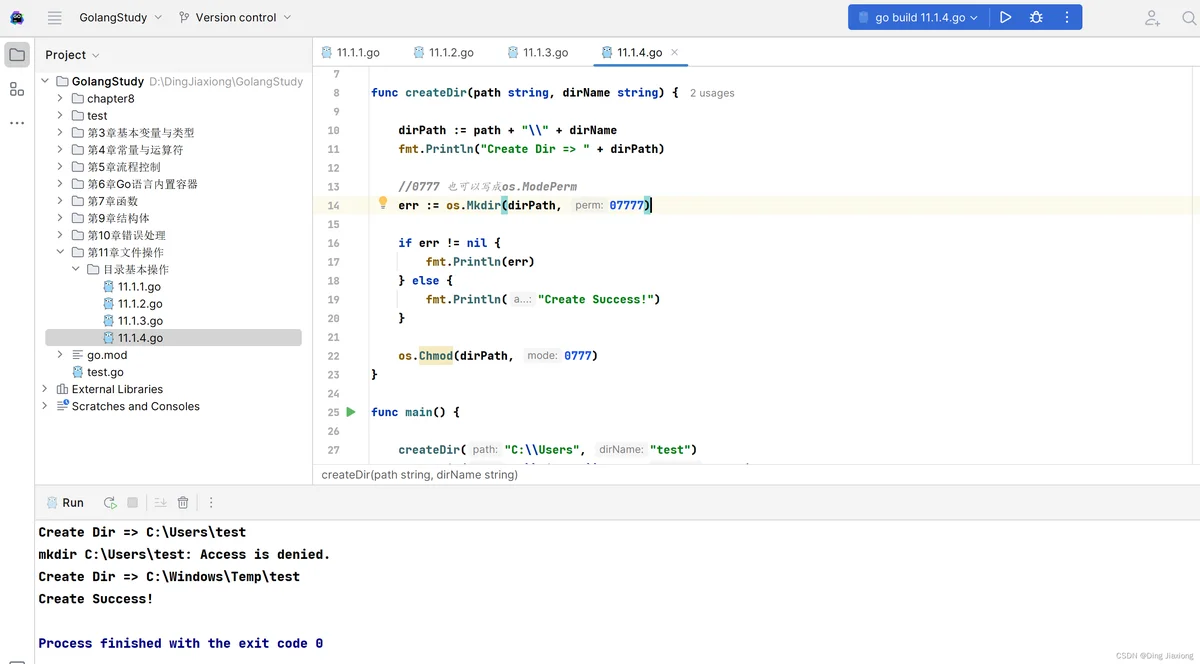Screen dimensions: 1200x664
Task: Open more run actions menu
Action: tap(1067, 17)
